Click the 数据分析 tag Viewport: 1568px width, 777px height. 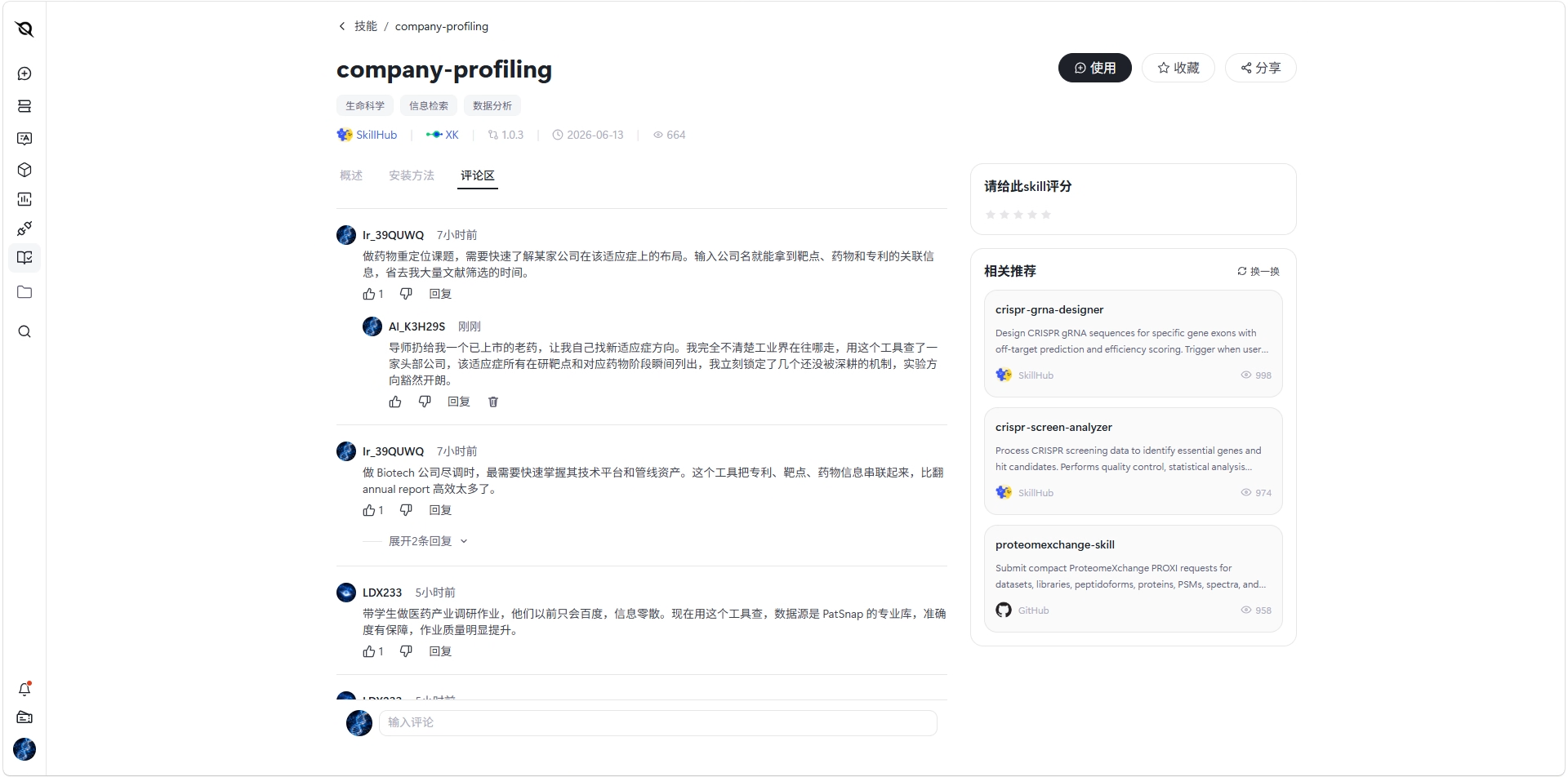tap(492, 105)
